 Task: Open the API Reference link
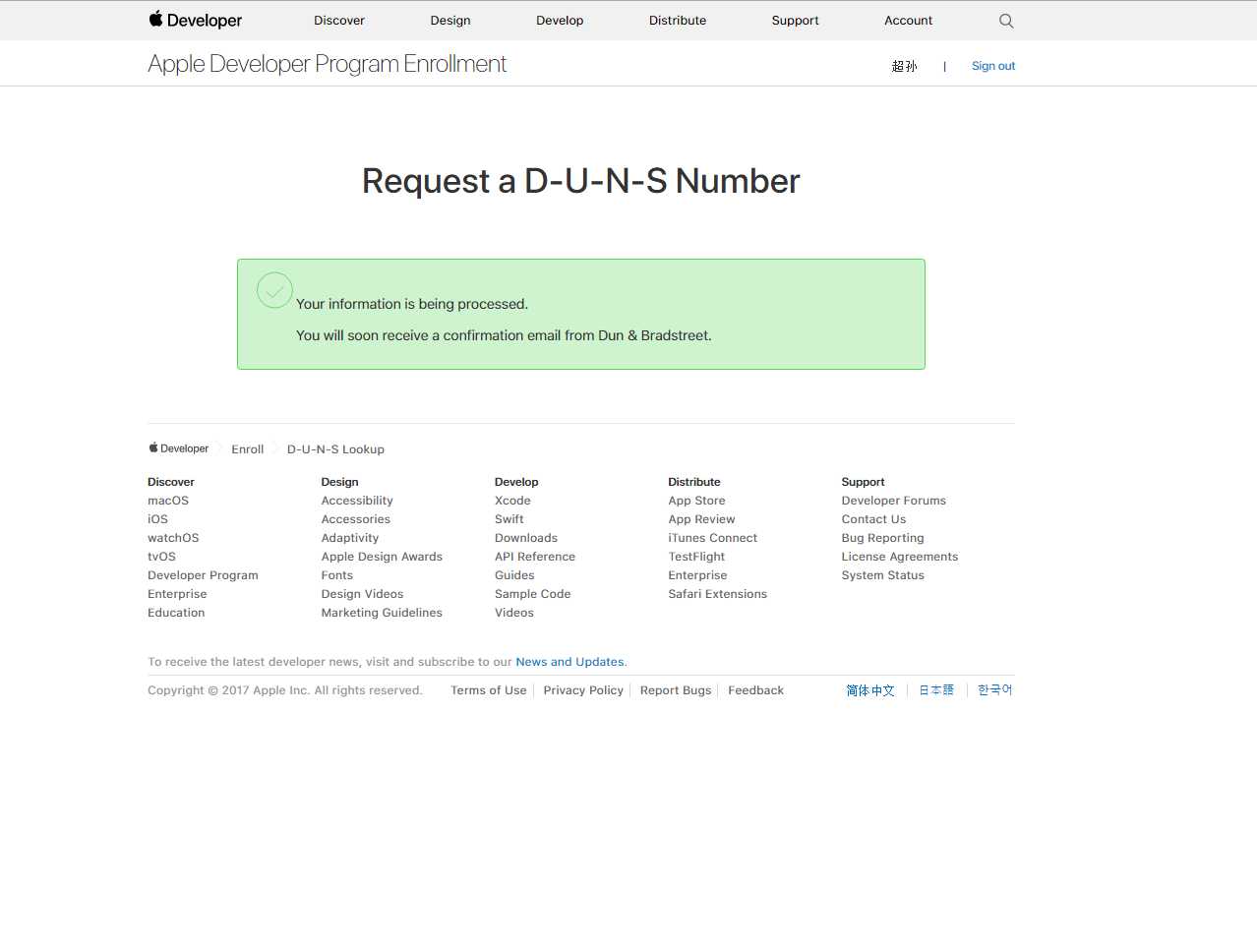click(535, 557)
